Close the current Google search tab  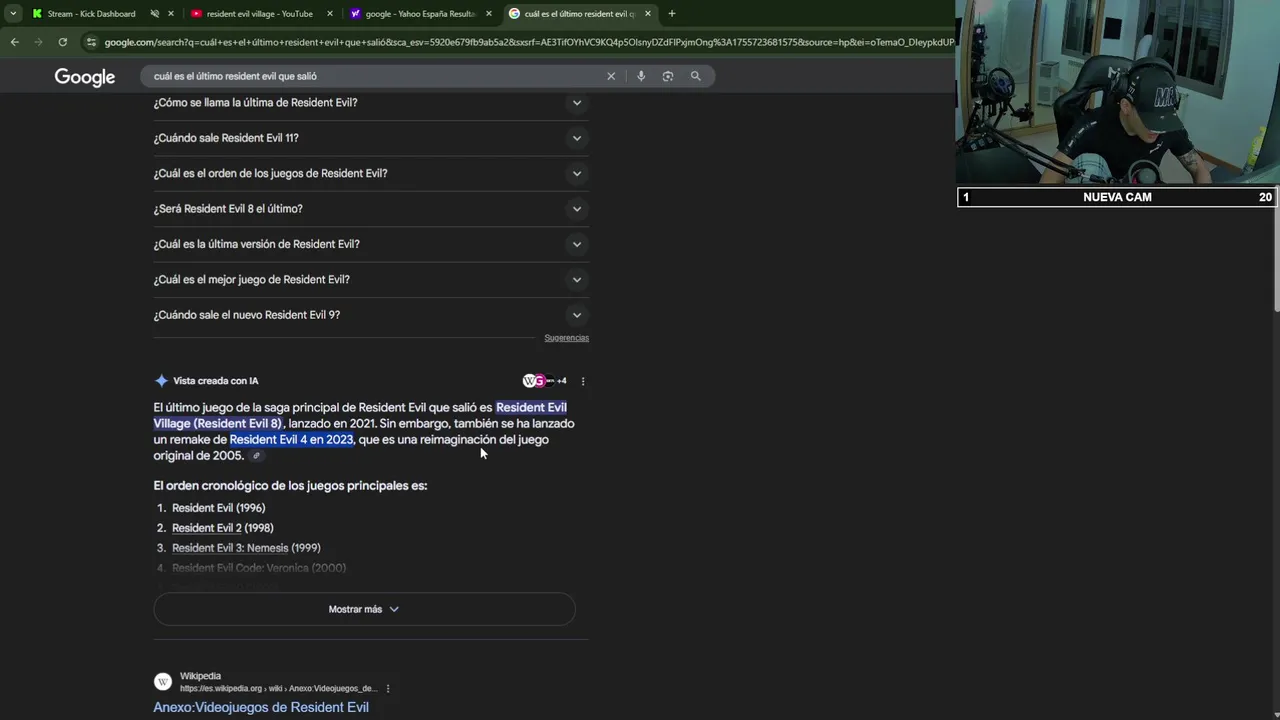pos(648,14)
